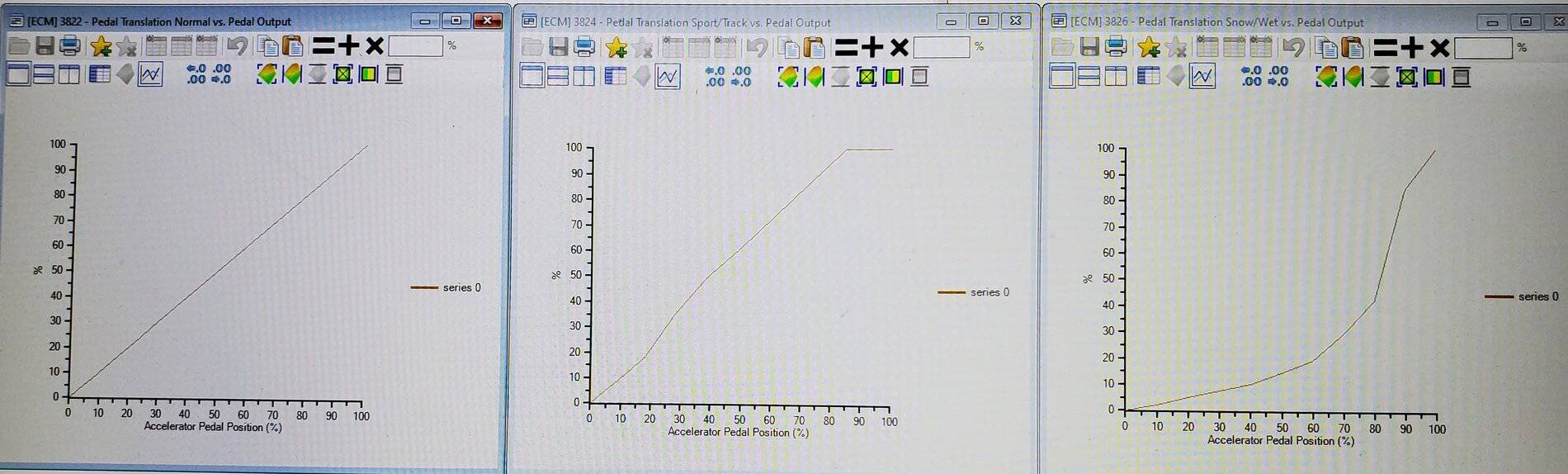The height and width of the screenshot is (474, 1568).
Task: Click series 0 legend swatch in Normal chart
Action: (x=424, y=287)
